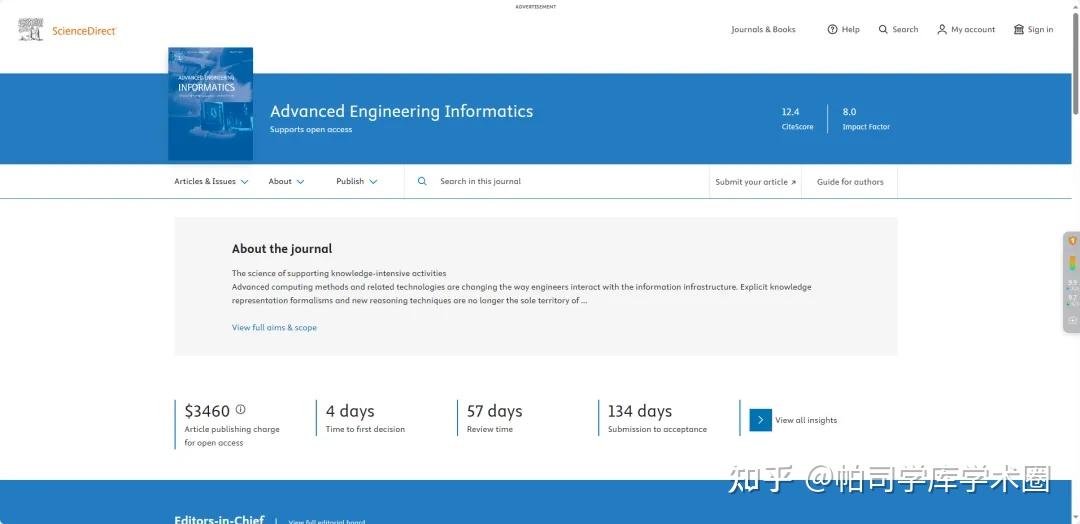The width and height of the screenshot is (1080, 524).
Task: Click the $3460 publishing charge value
Action: coord(207,411)
